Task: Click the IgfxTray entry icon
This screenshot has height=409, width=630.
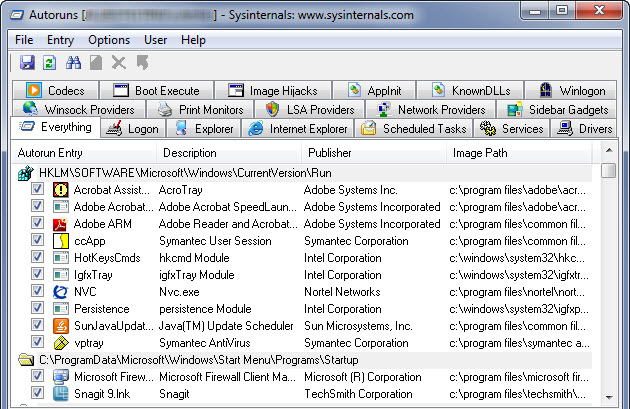Action: point(61,275)
